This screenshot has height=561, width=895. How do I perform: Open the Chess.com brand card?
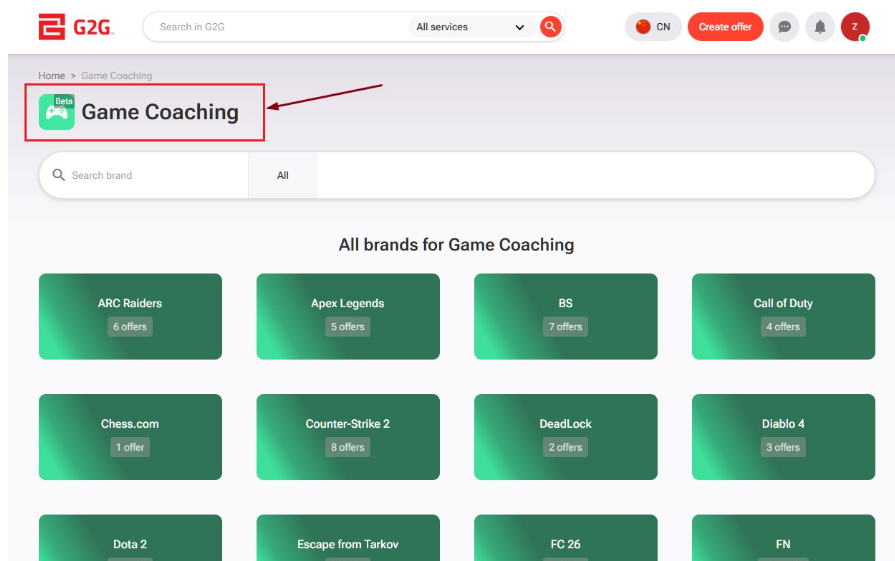[x=130, y=437]
